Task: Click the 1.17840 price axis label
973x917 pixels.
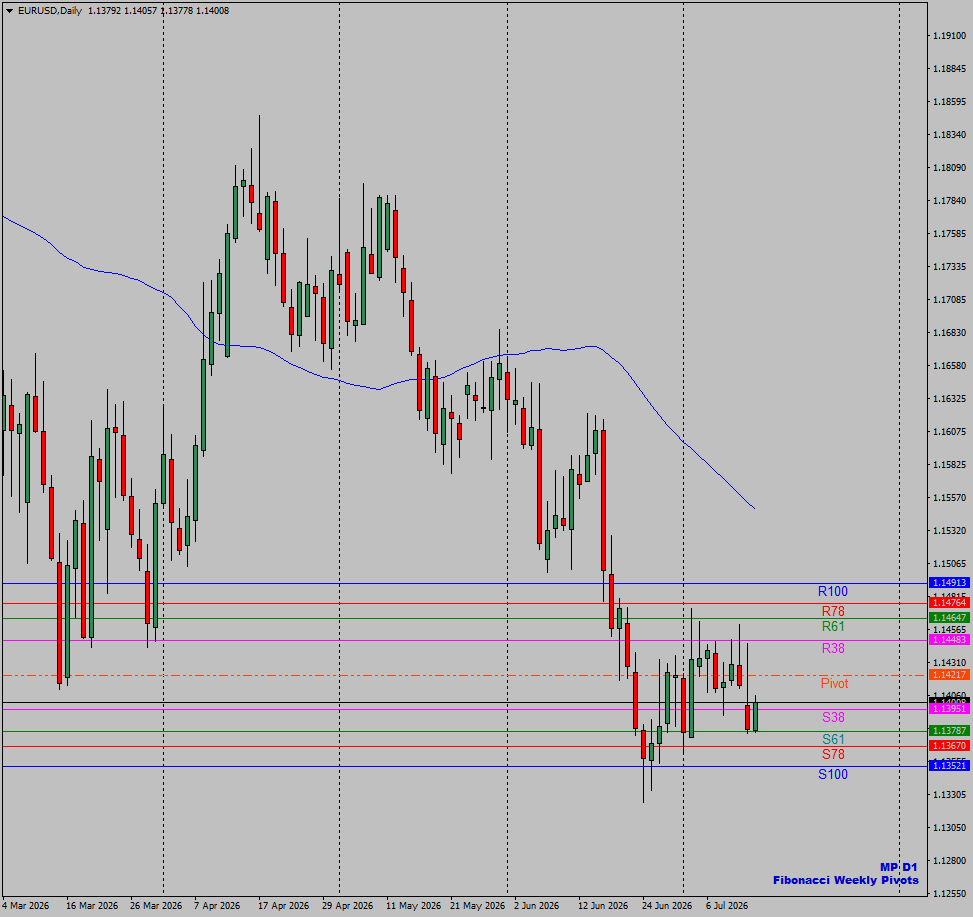Action: [949, 200]
